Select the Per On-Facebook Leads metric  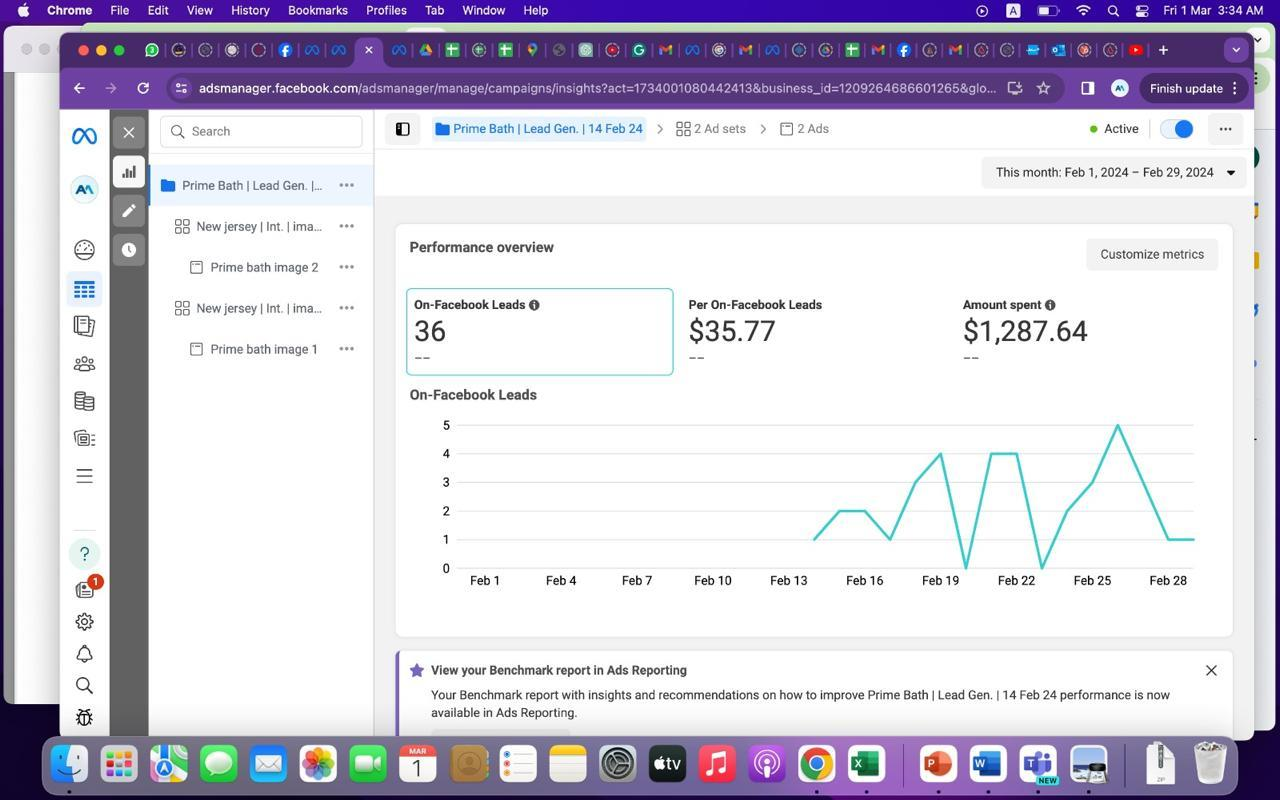click(813, 331)
